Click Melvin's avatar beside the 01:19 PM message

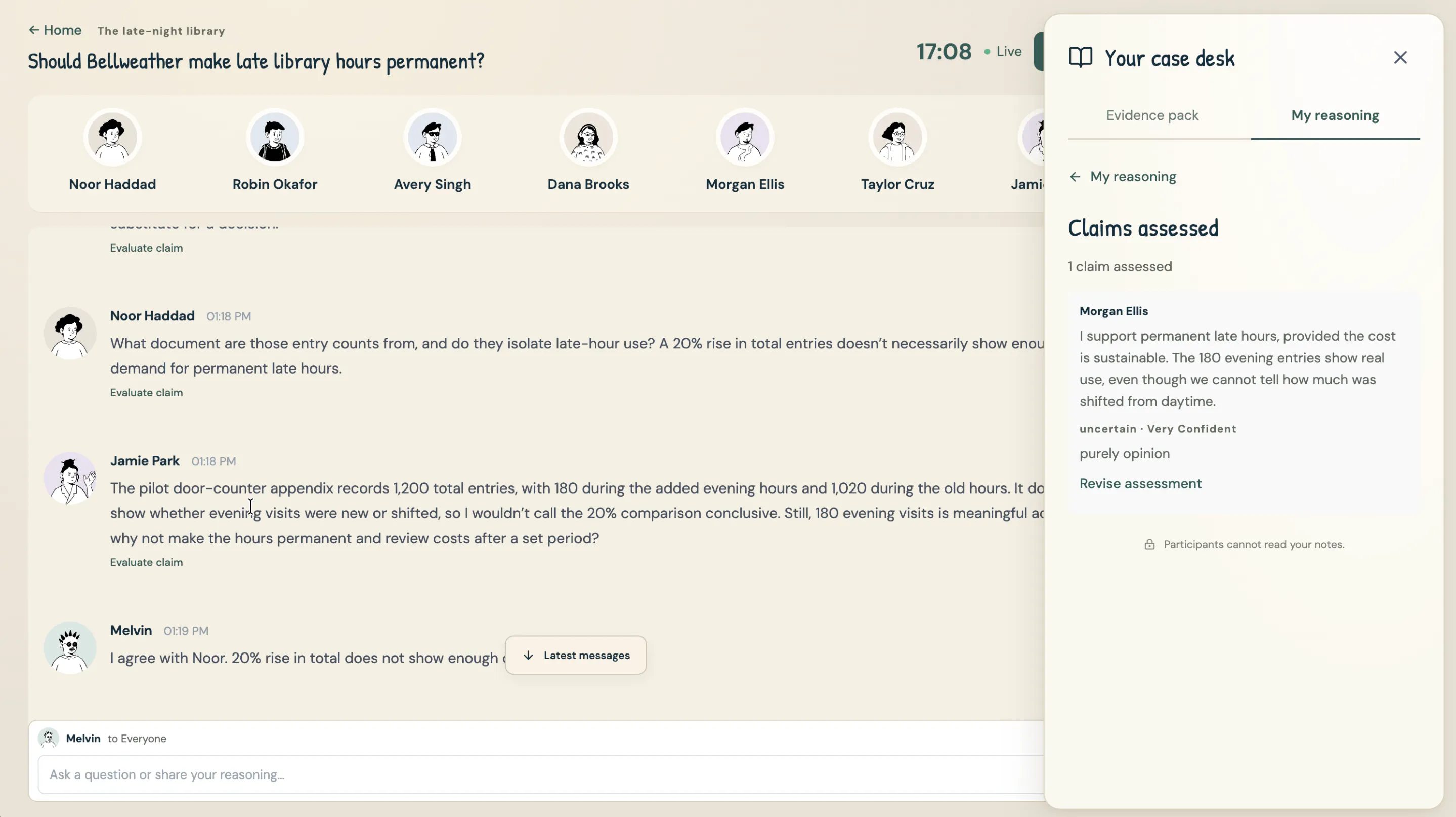pos(70,648)
